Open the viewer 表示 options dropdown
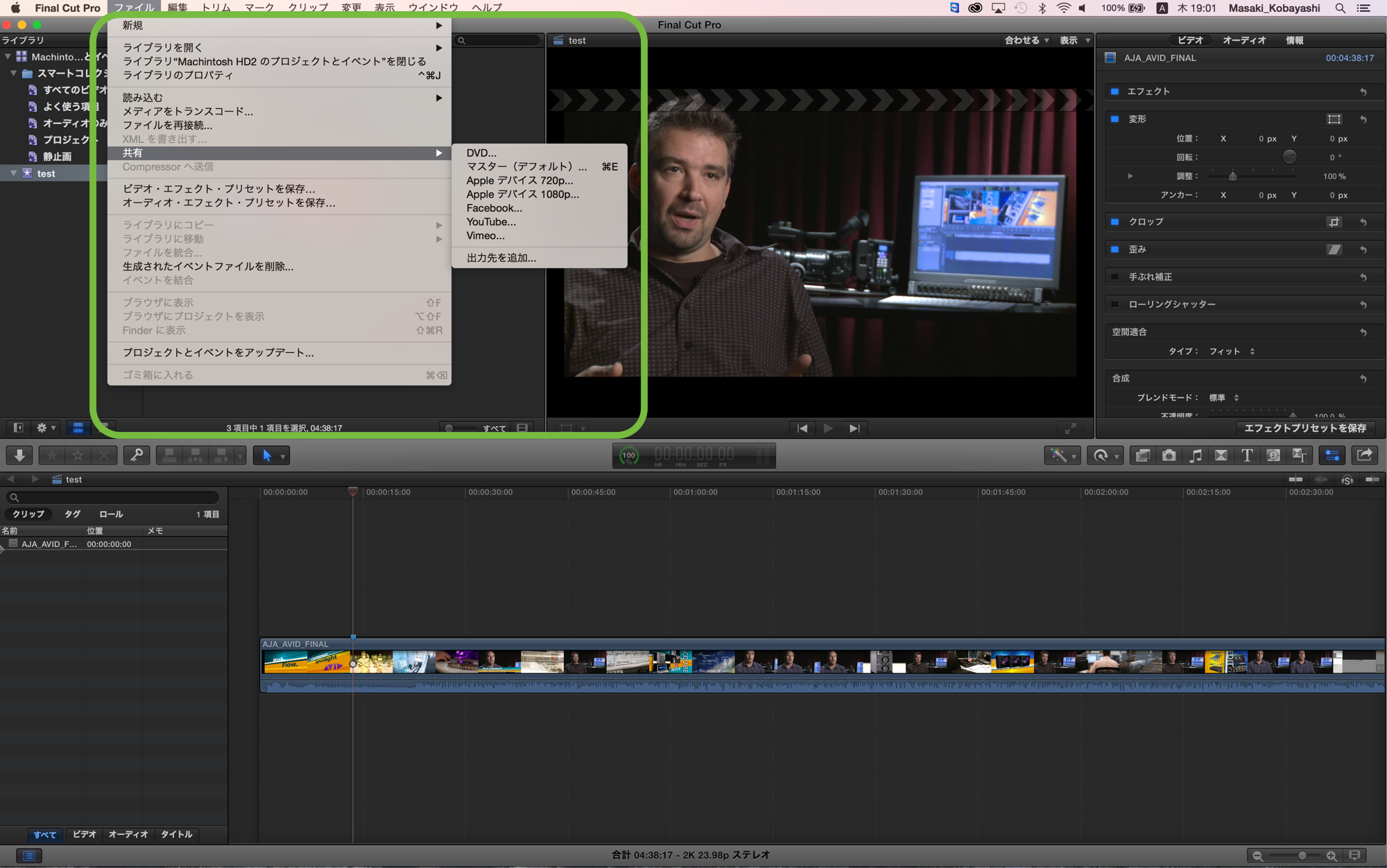 click(1074, 40)
